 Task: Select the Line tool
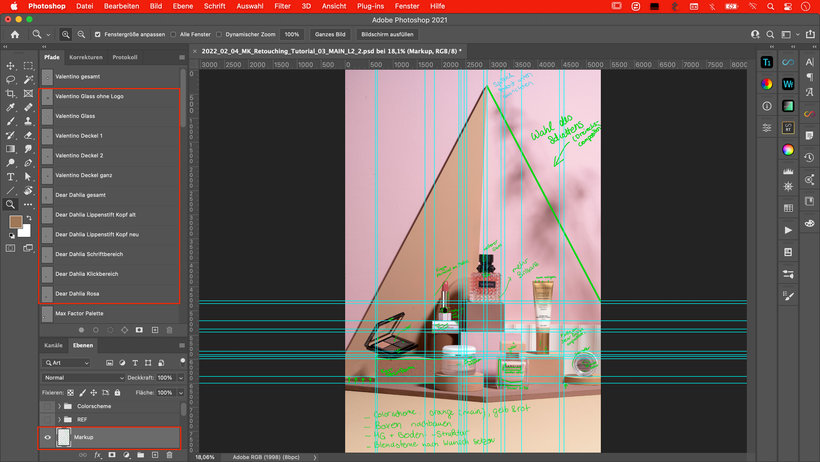pos(10,190)
